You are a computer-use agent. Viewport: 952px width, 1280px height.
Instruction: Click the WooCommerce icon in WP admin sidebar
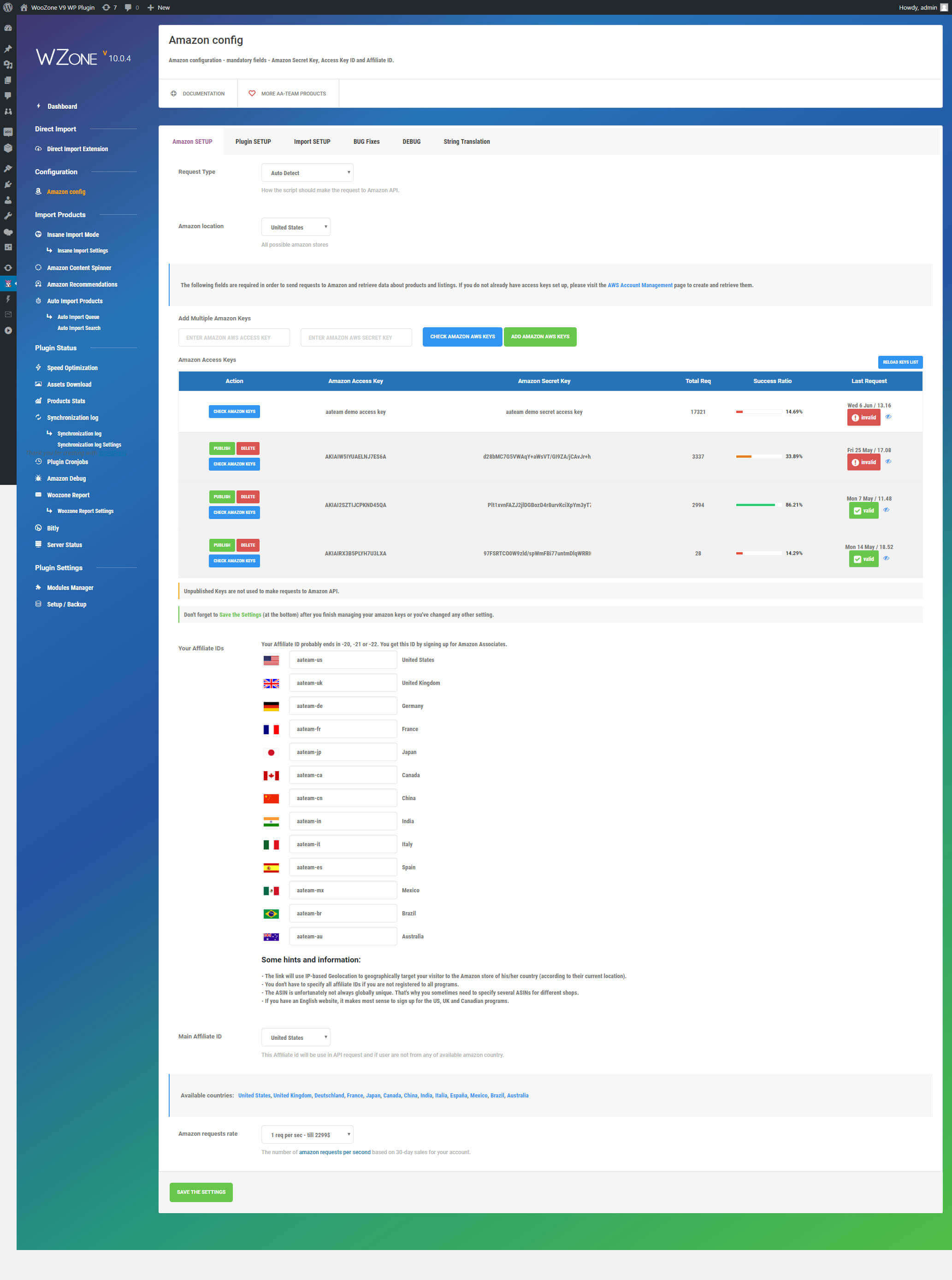(x=8, y=132)
